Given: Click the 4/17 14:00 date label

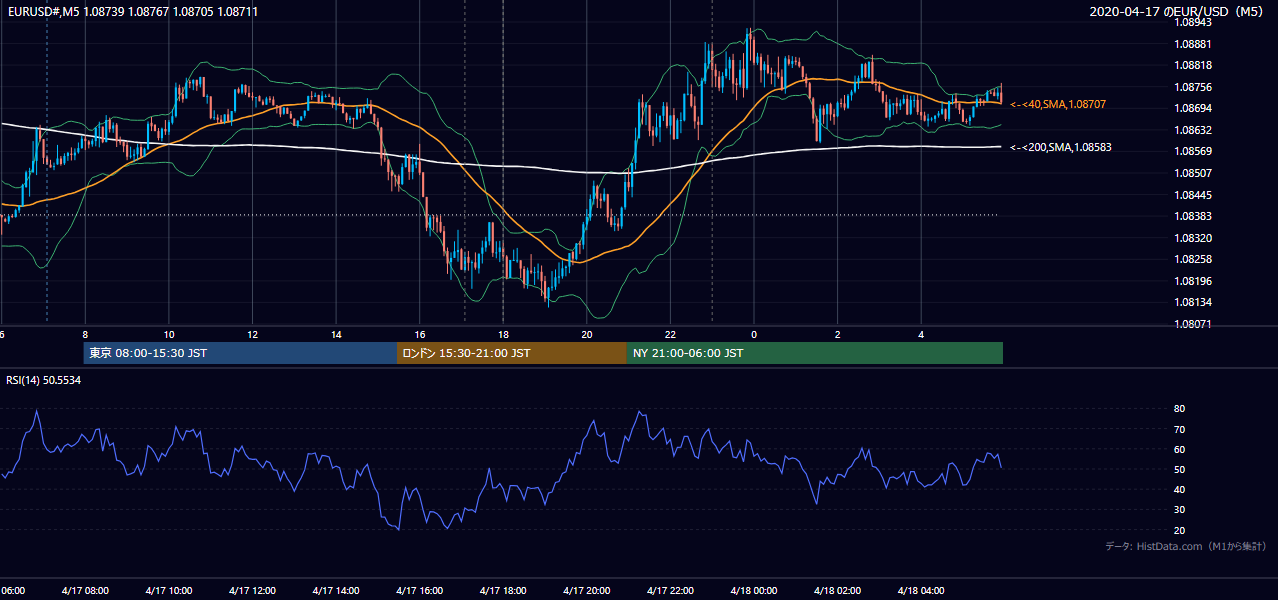Looking at the screenshot, I should pos(335,590).
